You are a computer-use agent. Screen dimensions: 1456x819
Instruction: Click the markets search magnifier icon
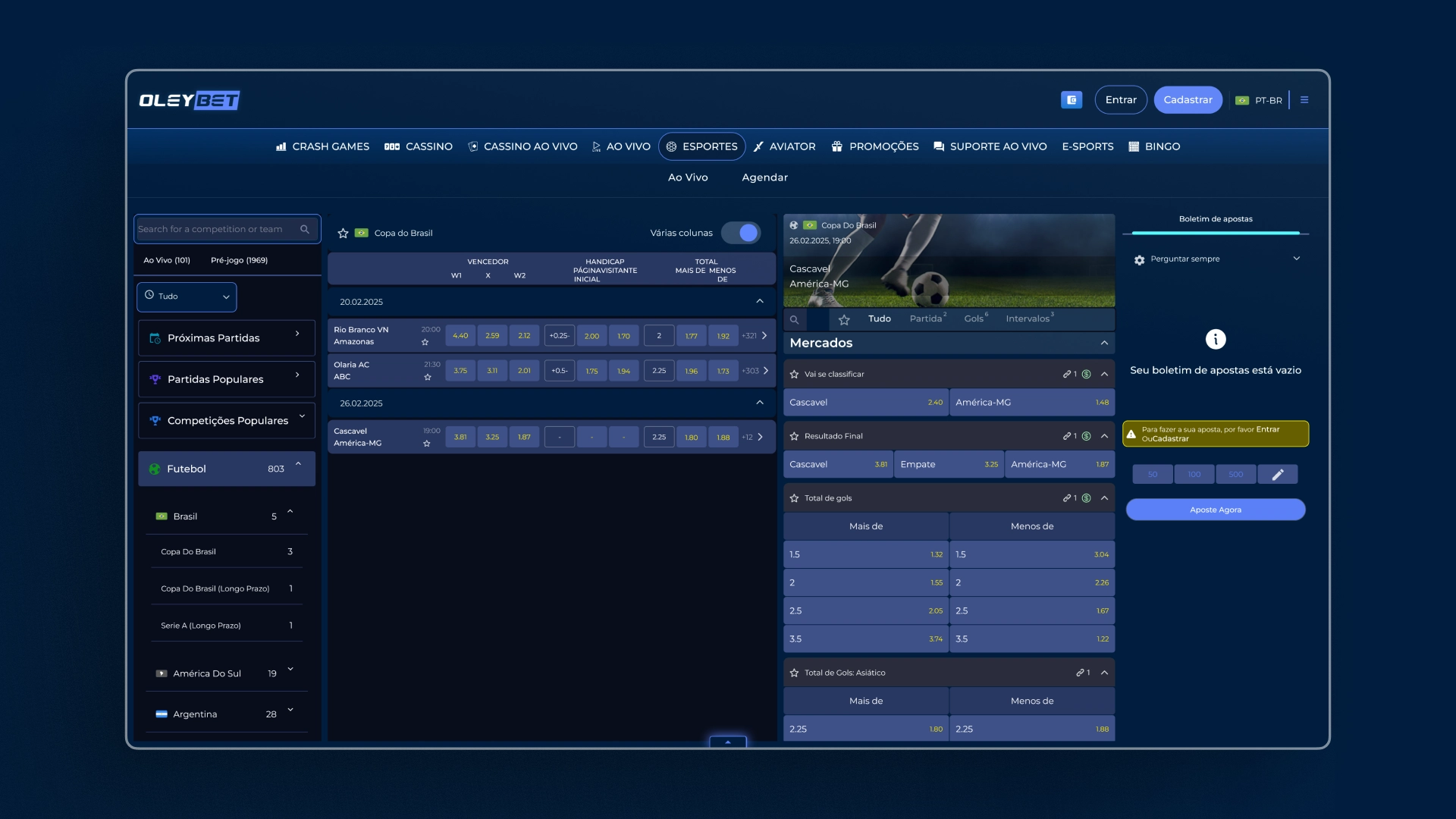coord(795,319)
